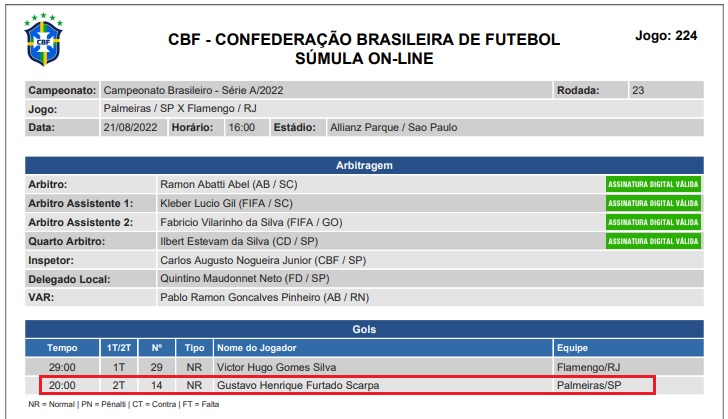Click the date 21/08/2022 field
The height and width of the screenshot is (419, 728).
click(x=133, y=127)
